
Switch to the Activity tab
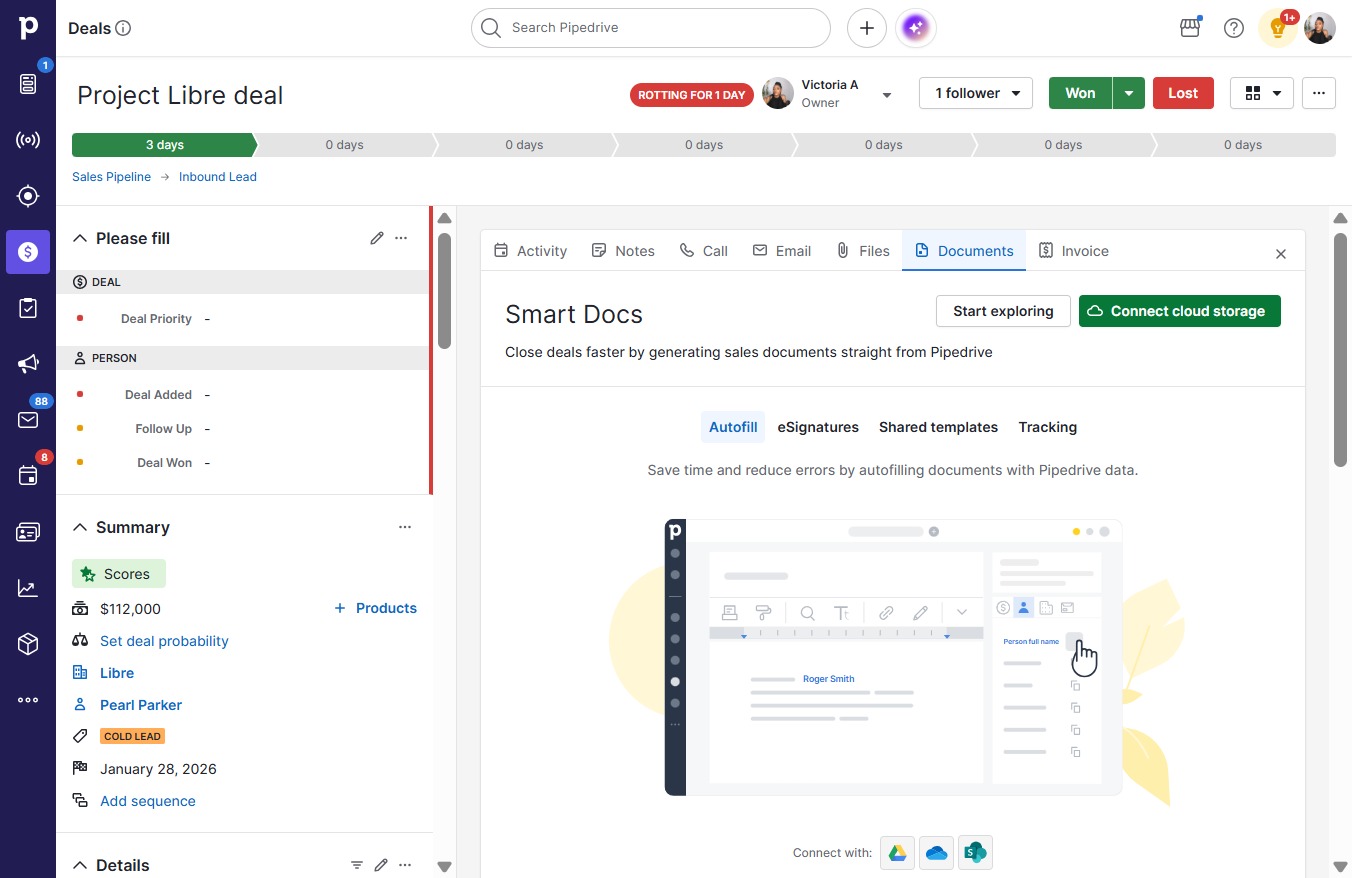pyautogui.click(x=531, y=251)
